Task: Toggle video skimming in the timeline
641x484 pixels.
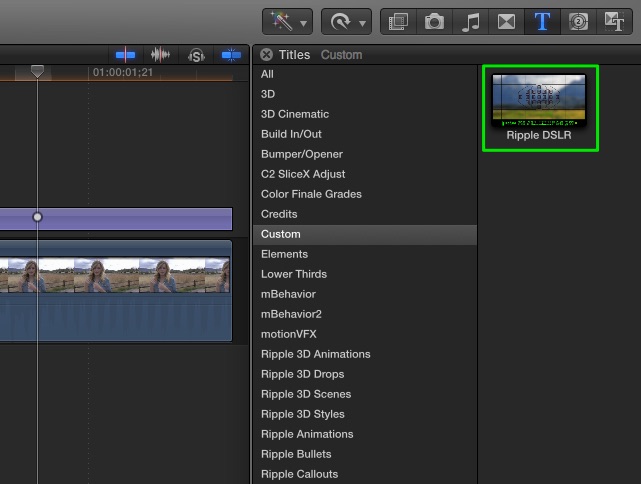Action: 126,55
